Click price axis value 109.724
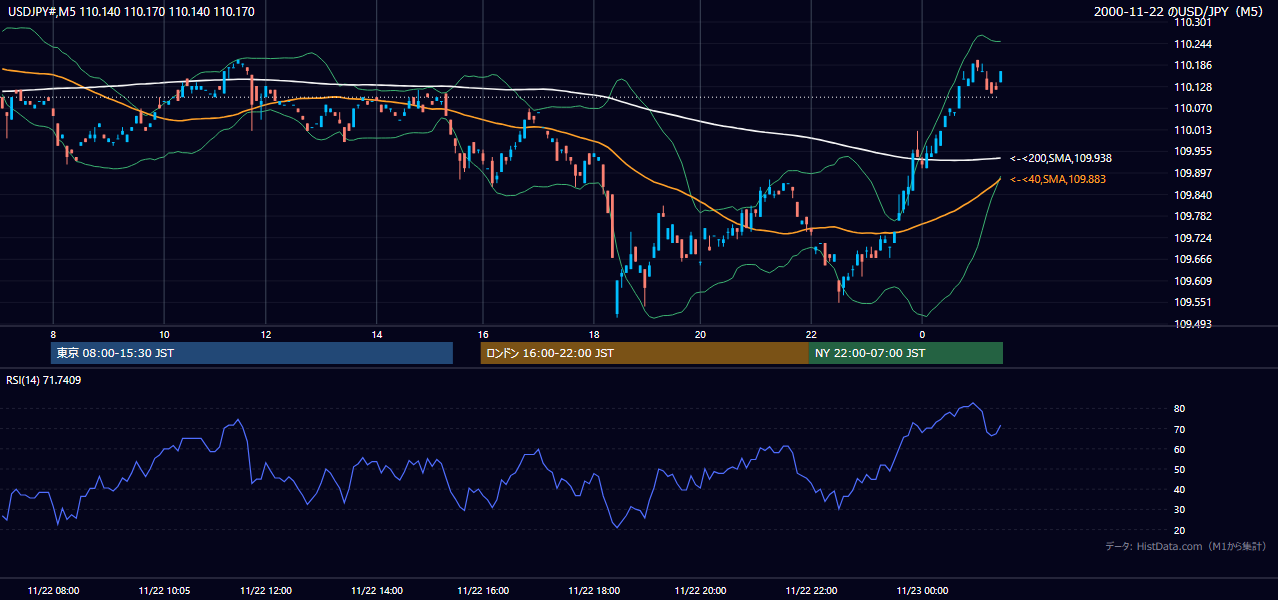The image size is (1278, 600). (x=1195, y=238)
